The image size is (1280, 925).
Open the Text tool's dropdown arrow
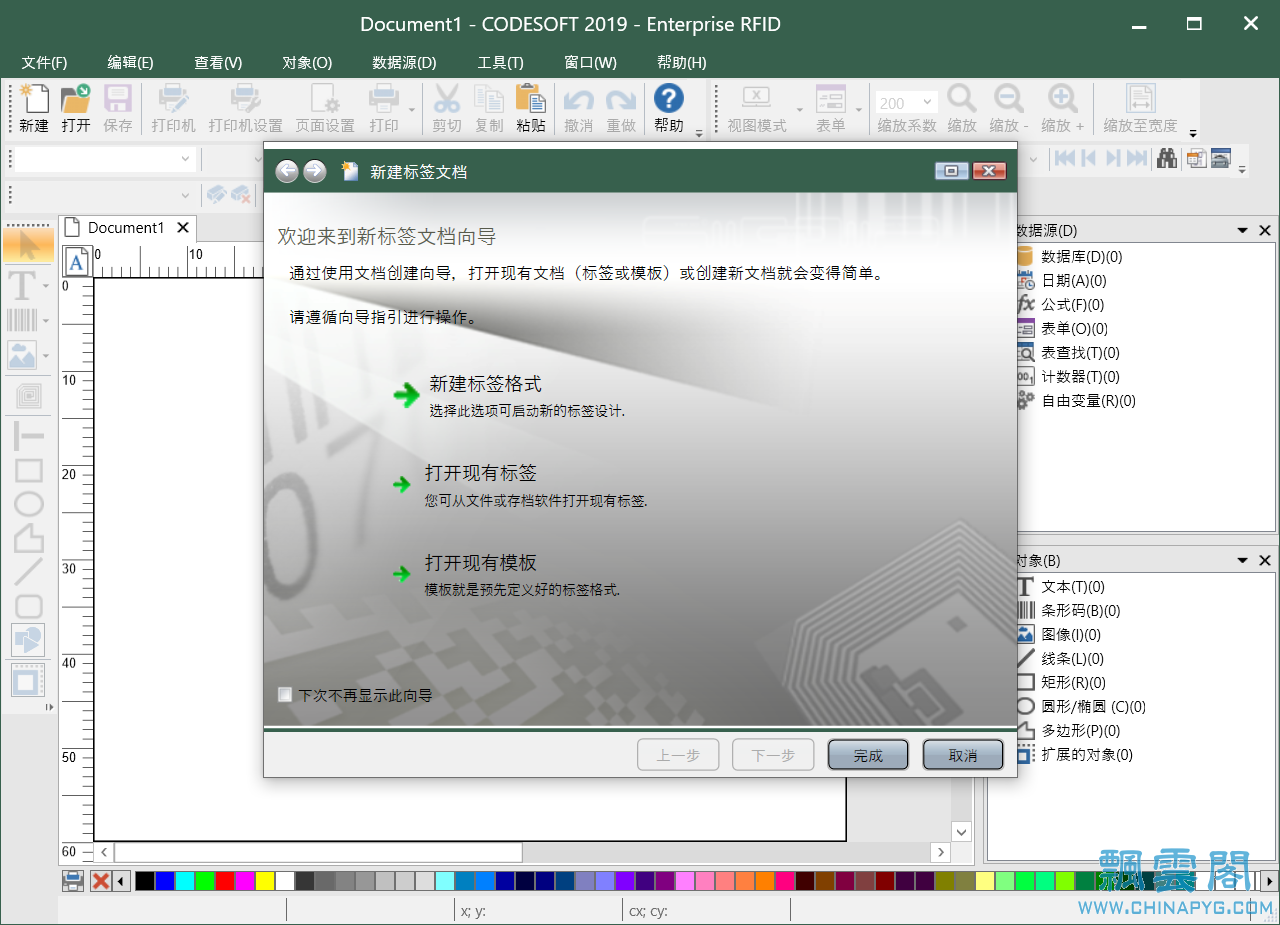coord(46,286)
